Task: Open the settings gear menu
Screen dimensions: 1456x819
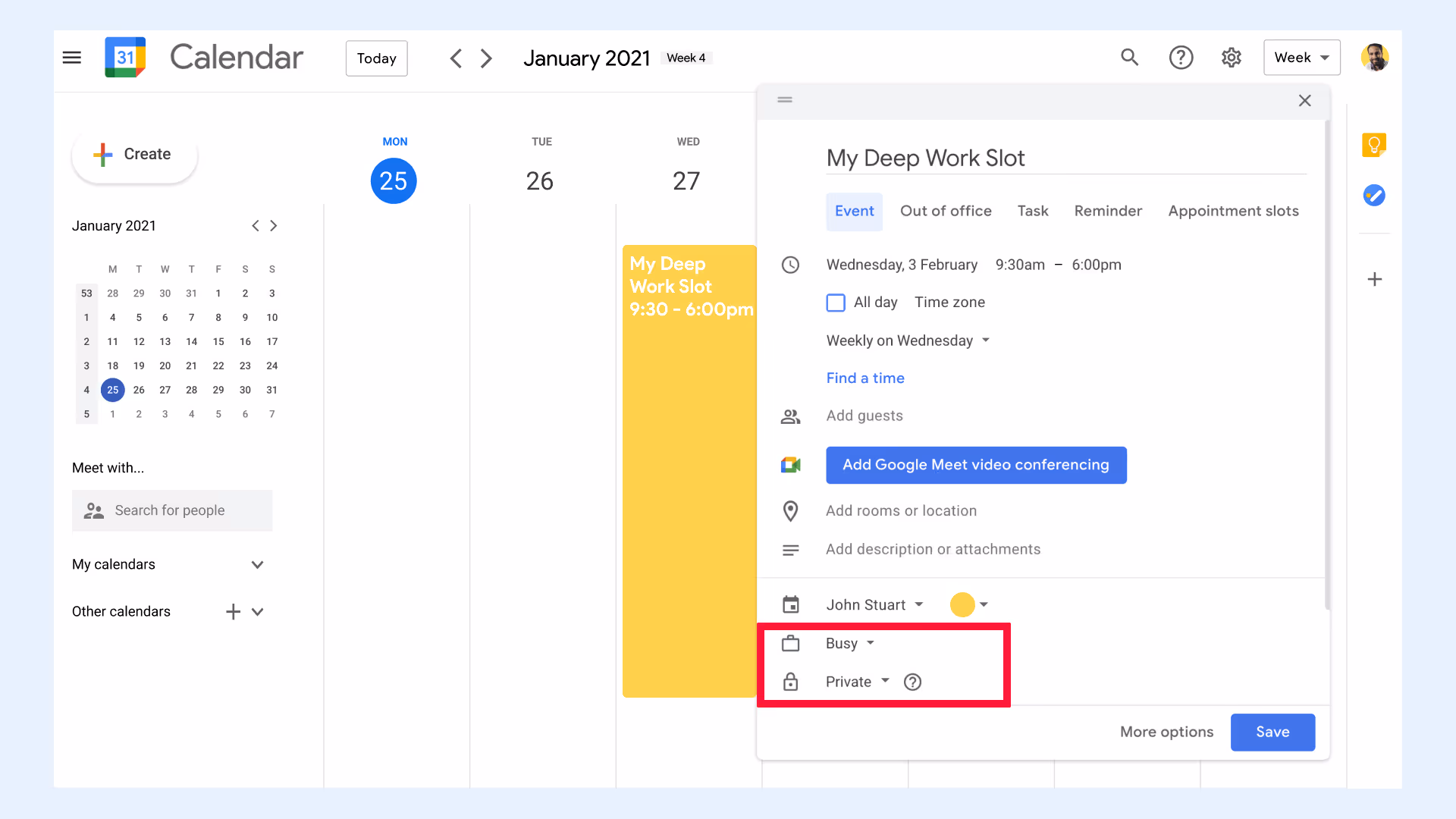Action: [x=1232, y=58]
